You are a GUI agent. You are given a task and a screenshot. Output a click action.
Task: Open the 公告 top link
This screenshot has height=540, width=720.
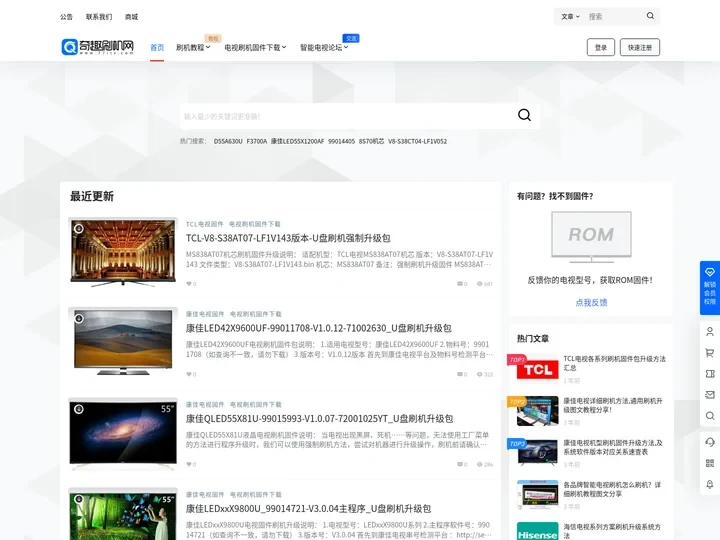67,17
